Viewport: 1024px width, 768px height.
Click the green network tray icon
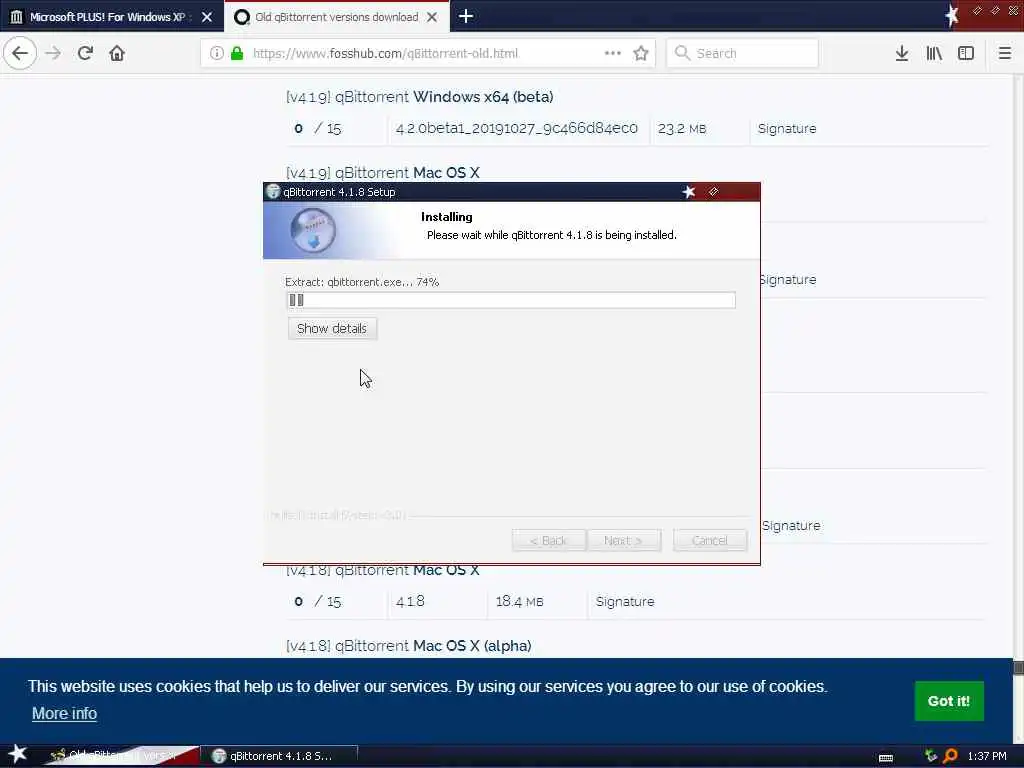pyautogui.click(x=931, y=756)
